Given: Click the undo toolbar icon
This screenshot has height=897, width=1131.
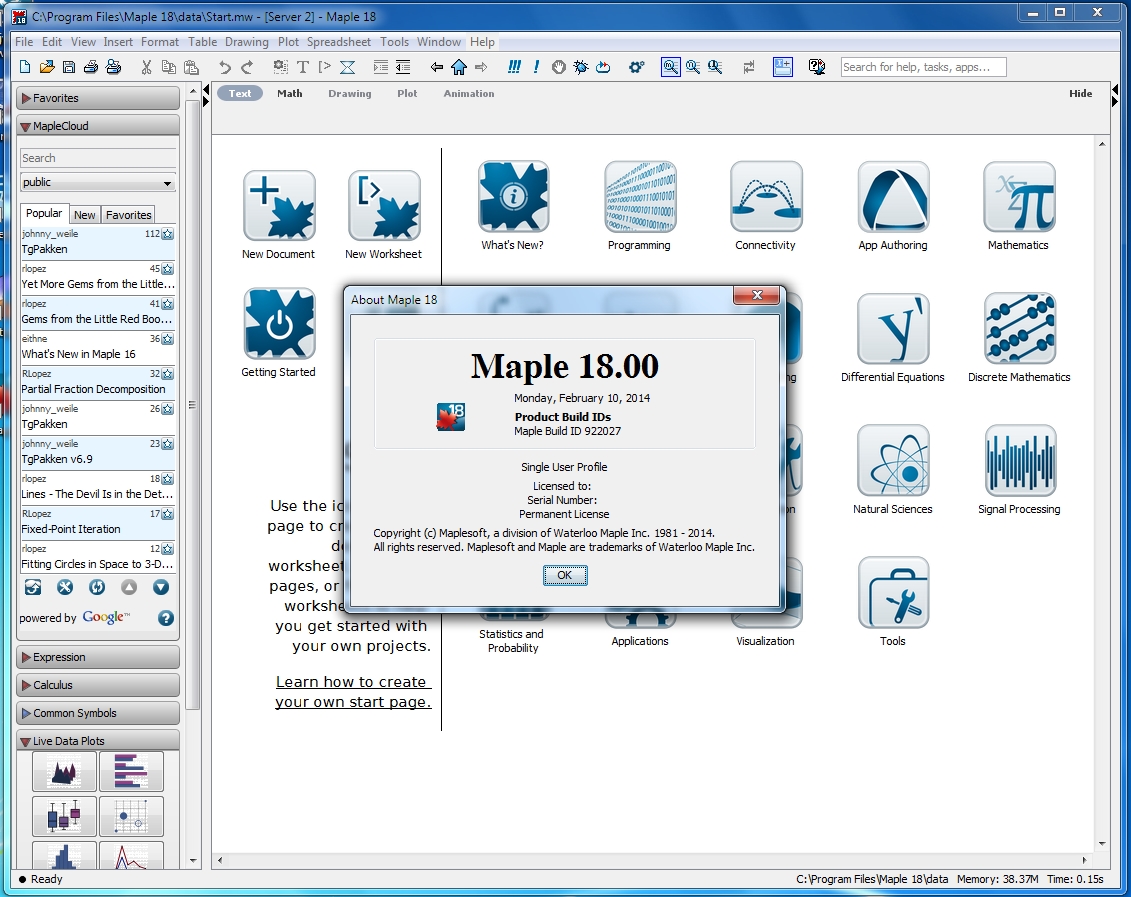Looking at the screenshot, I should click(225, 67).
